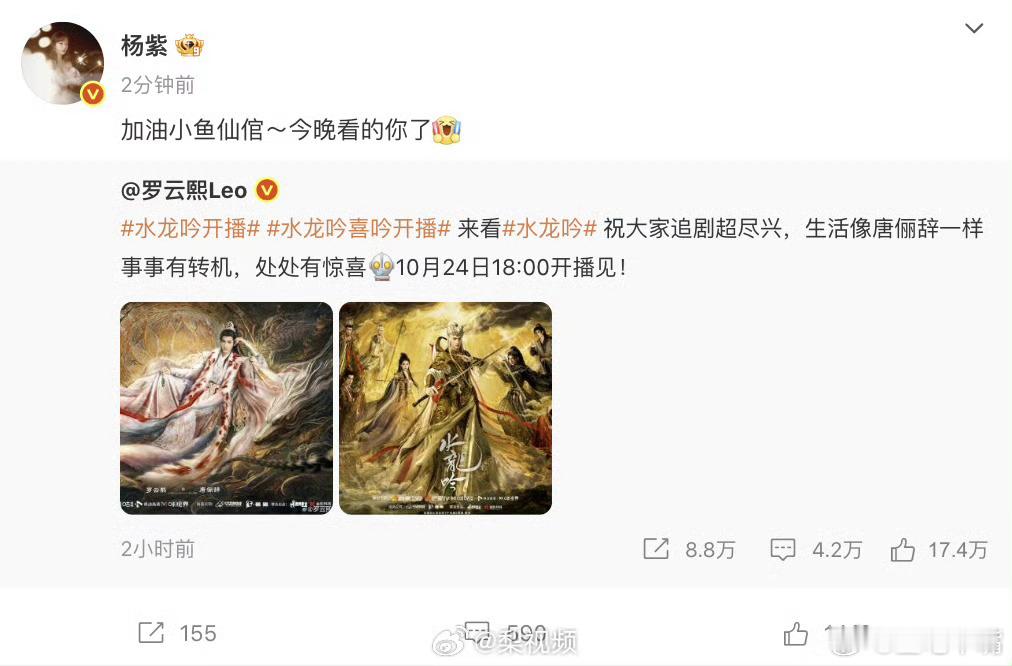Open the #水龙吟喜吟开播# hashtag

point(358,228)
